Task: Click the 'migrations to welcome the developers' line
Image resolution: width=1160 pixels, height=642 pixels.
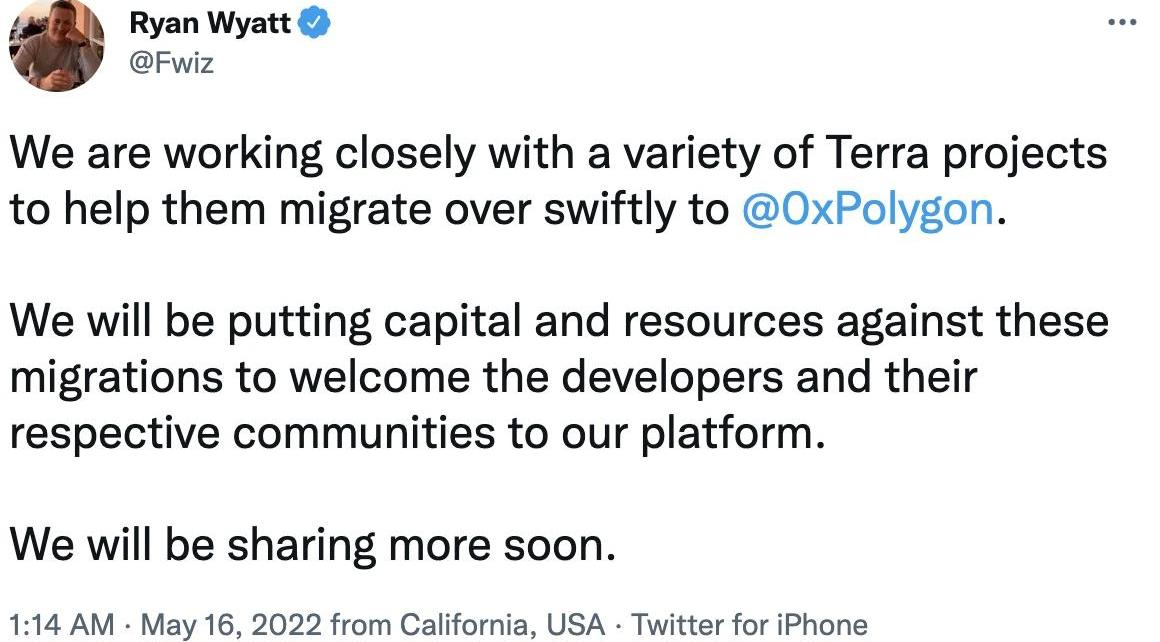Action: (493, 377)
